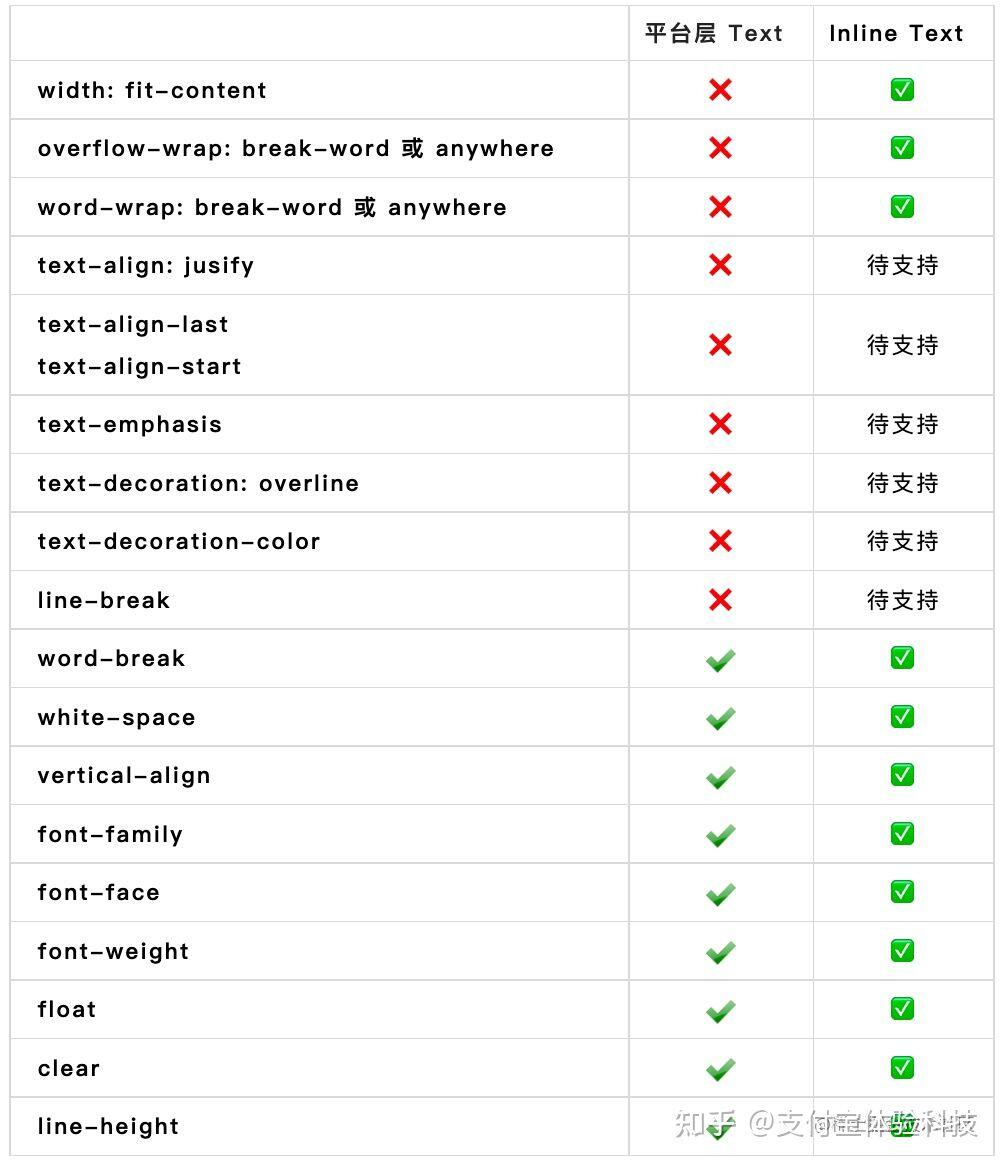This screenshot has height=1164, width=1004.
Task: Select the Inline Text column header
Action: 896,33
